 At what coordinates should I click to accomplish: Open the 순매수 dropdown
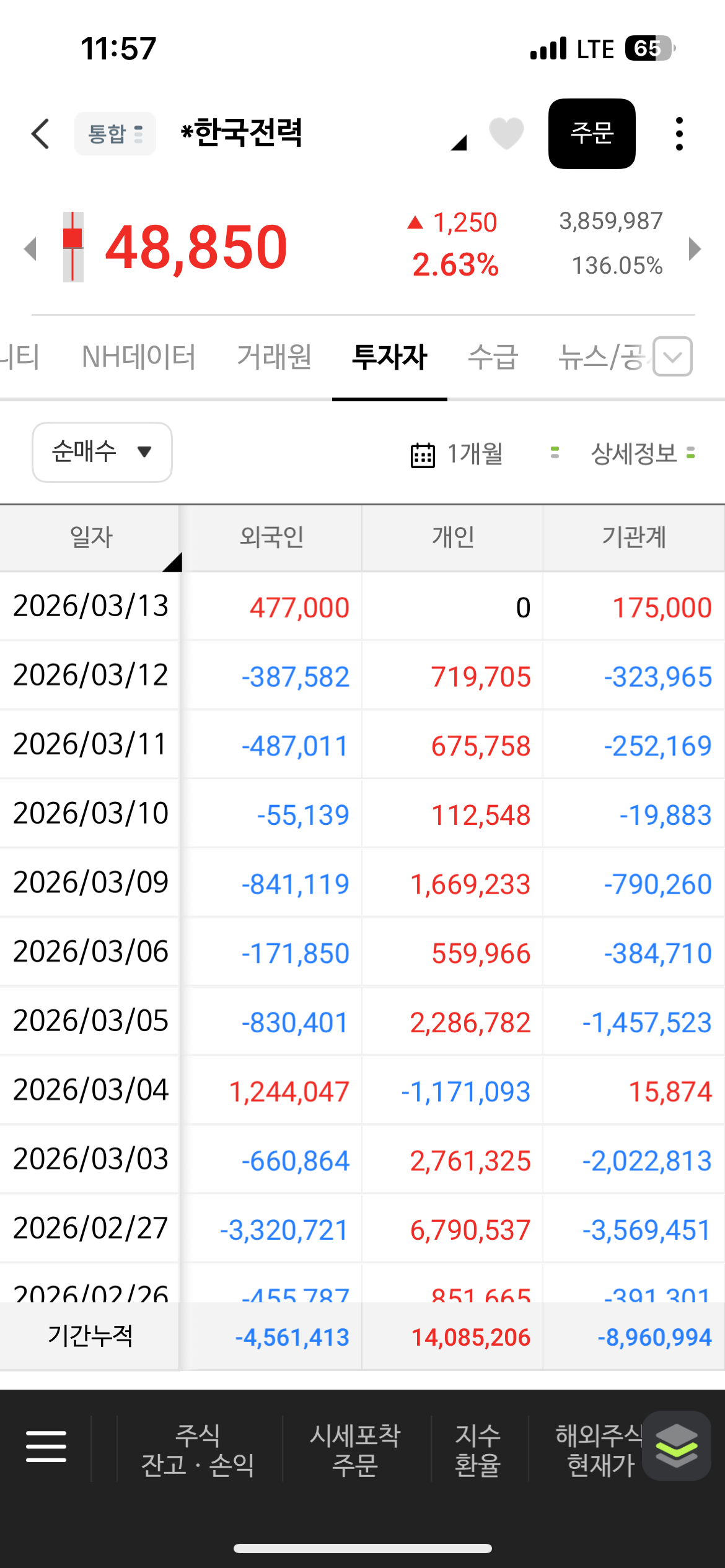pyautogui.click(x=102, y=452)
